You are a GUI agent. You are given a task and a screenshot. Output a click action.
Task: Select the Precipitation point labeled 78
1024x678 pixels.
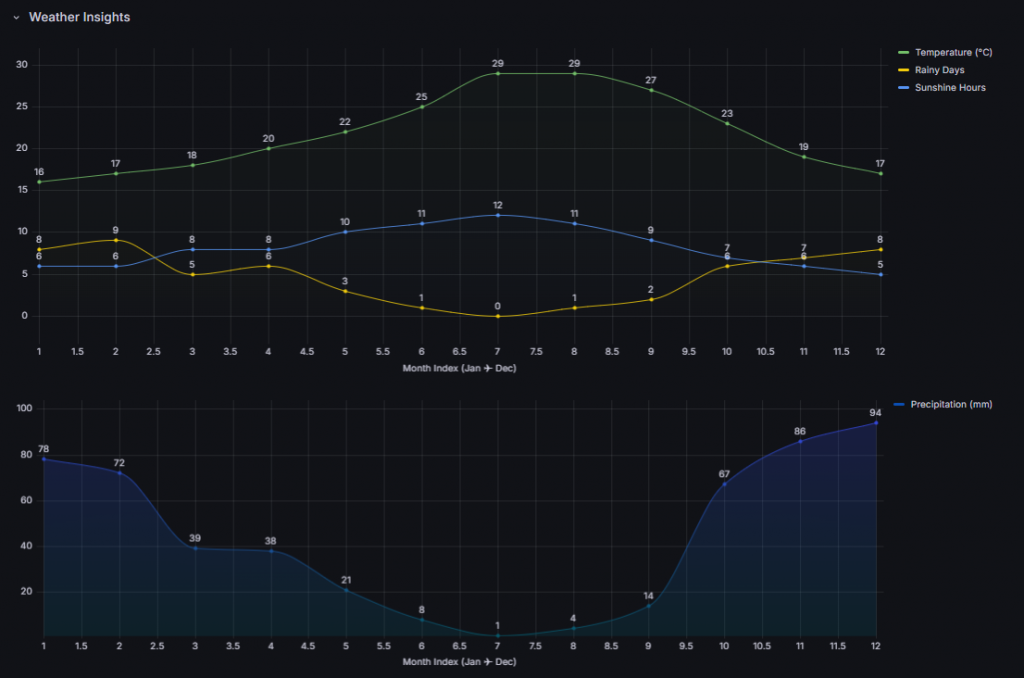tap(43, 459)
